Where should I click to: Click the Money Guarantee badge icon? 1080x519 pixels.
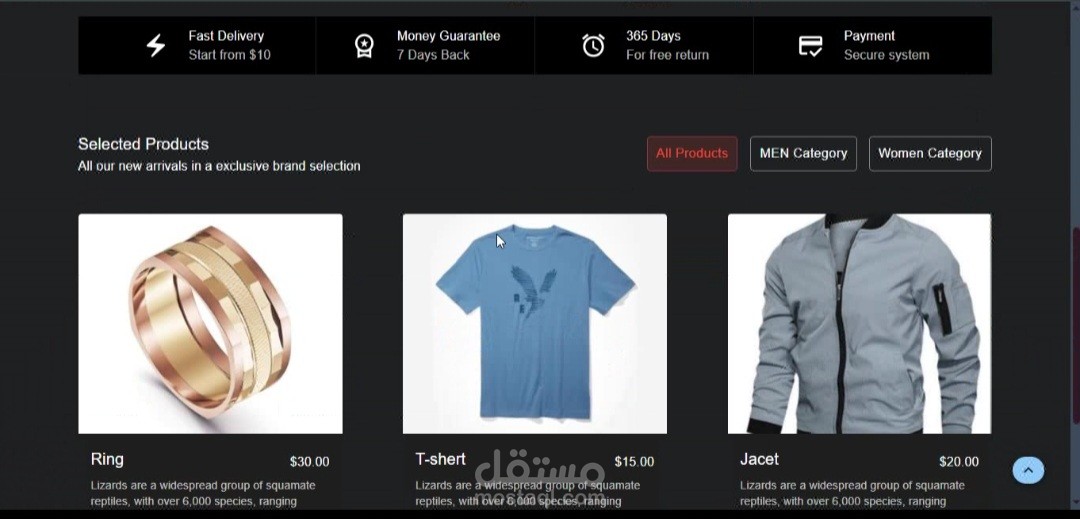pyautogui.click(x=364, y=45)
